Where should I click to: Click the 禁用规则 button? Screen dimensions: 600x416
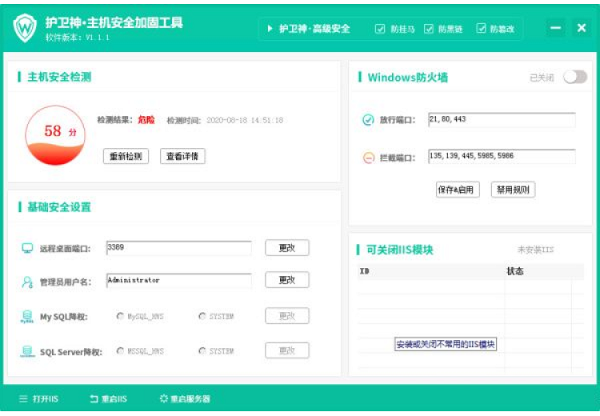(x=513, y=189)
